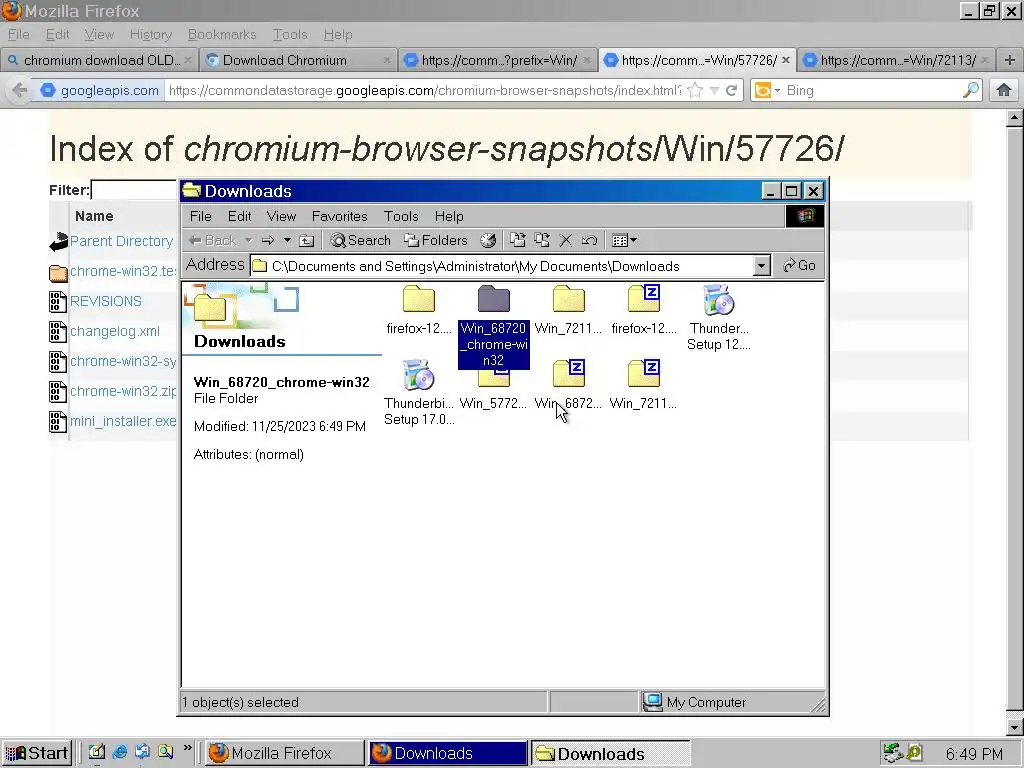
Task: Click the Up one level folder icon
Action: point(306,240)
